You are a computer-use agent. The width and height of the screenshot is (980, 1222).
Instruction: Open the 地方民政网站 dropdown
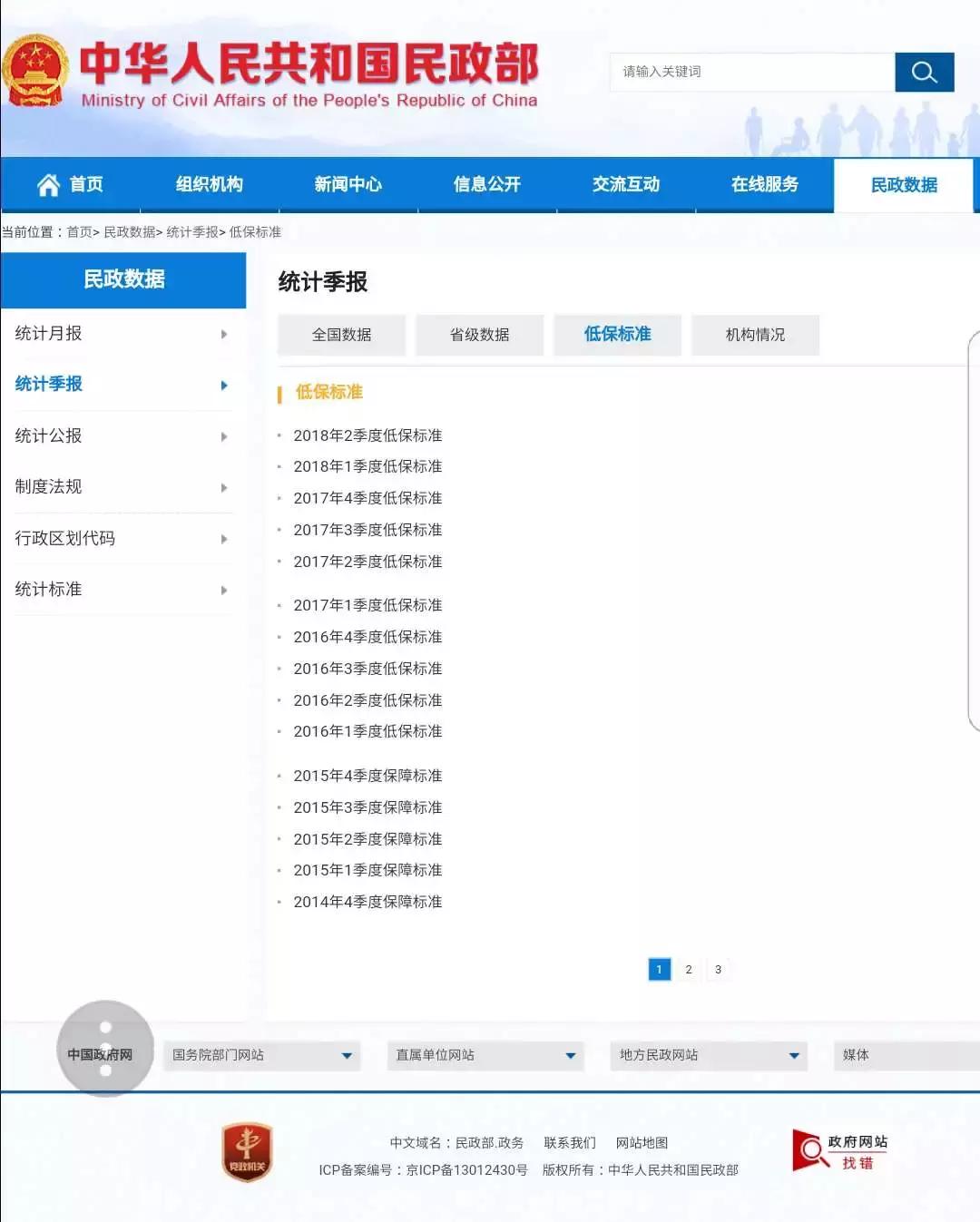(x=707, y=1055)
